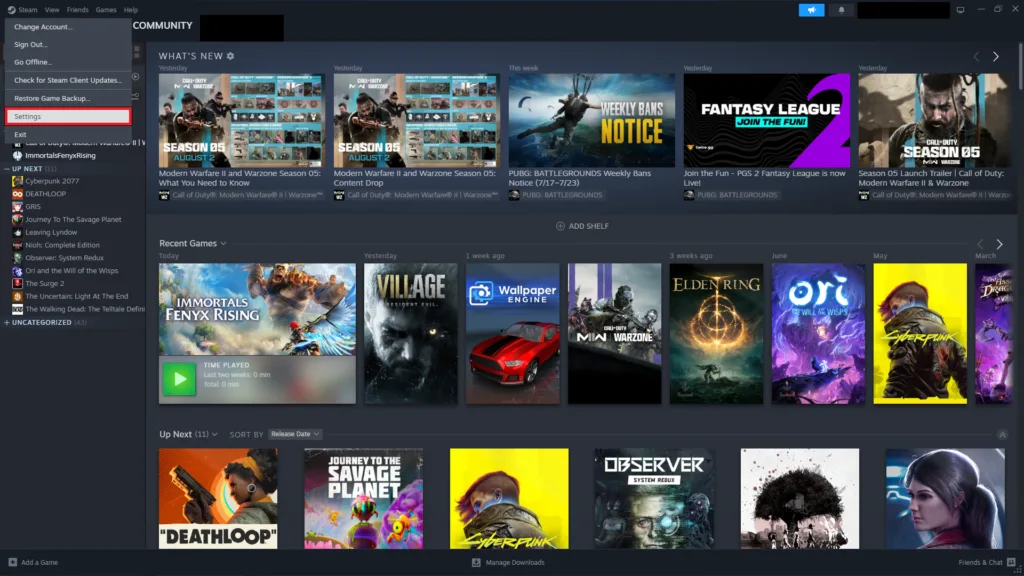Open the Games menu

coord(106,10)
